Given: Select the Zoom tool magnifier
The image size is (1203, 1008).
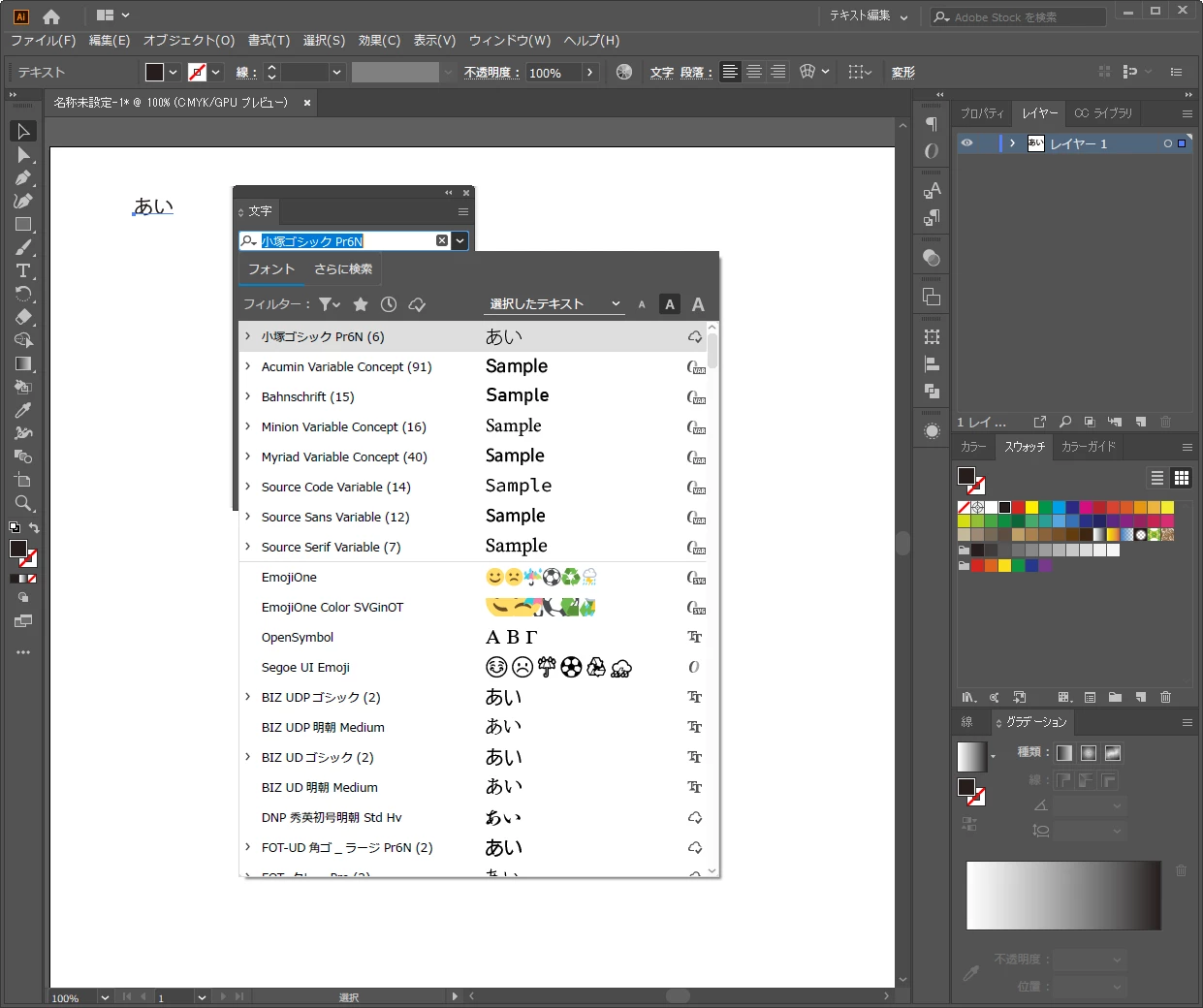Looking at the screenshot, I should pos(23,503).
